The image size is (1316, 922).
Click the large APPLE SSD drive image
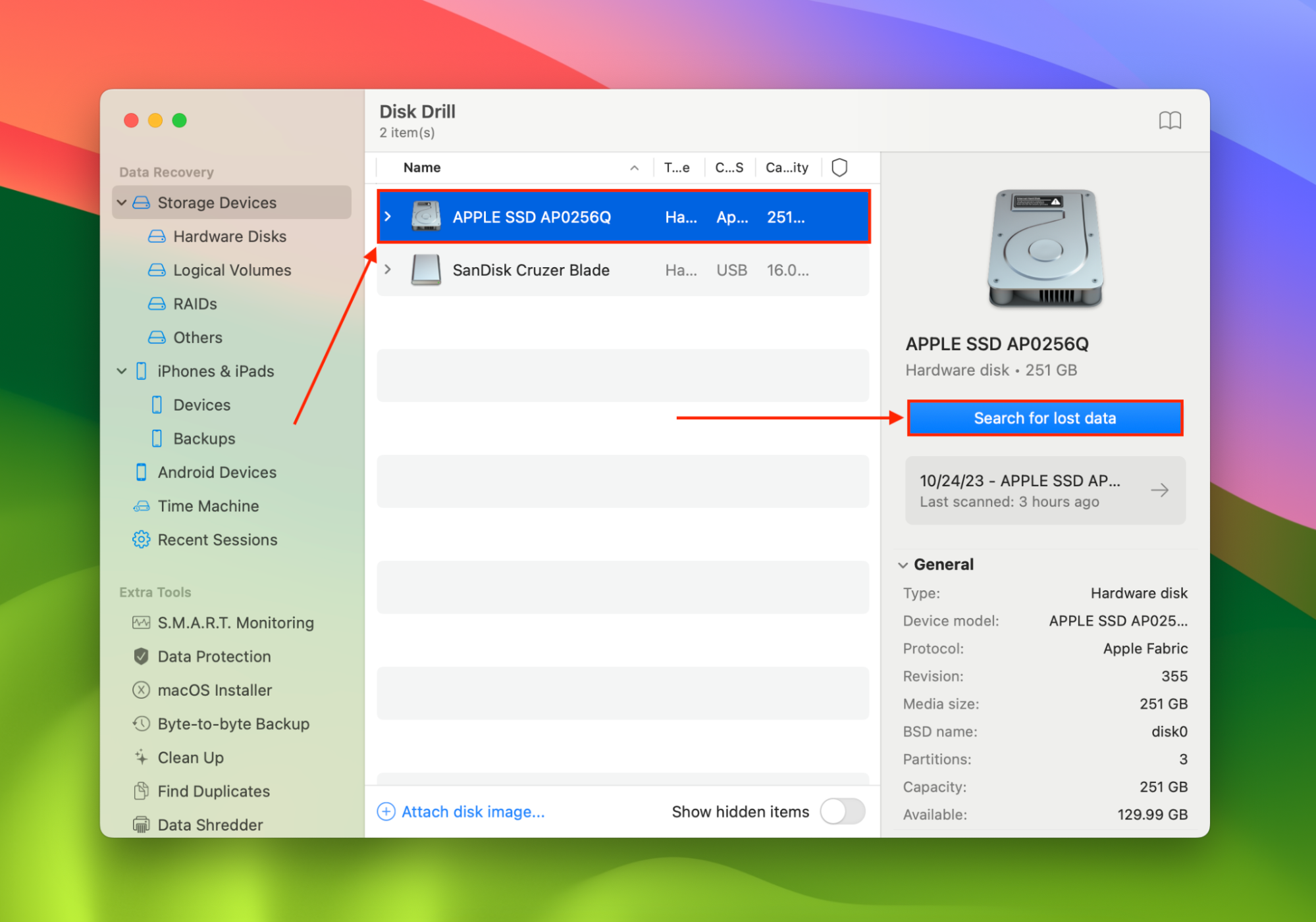(1045, 248)
